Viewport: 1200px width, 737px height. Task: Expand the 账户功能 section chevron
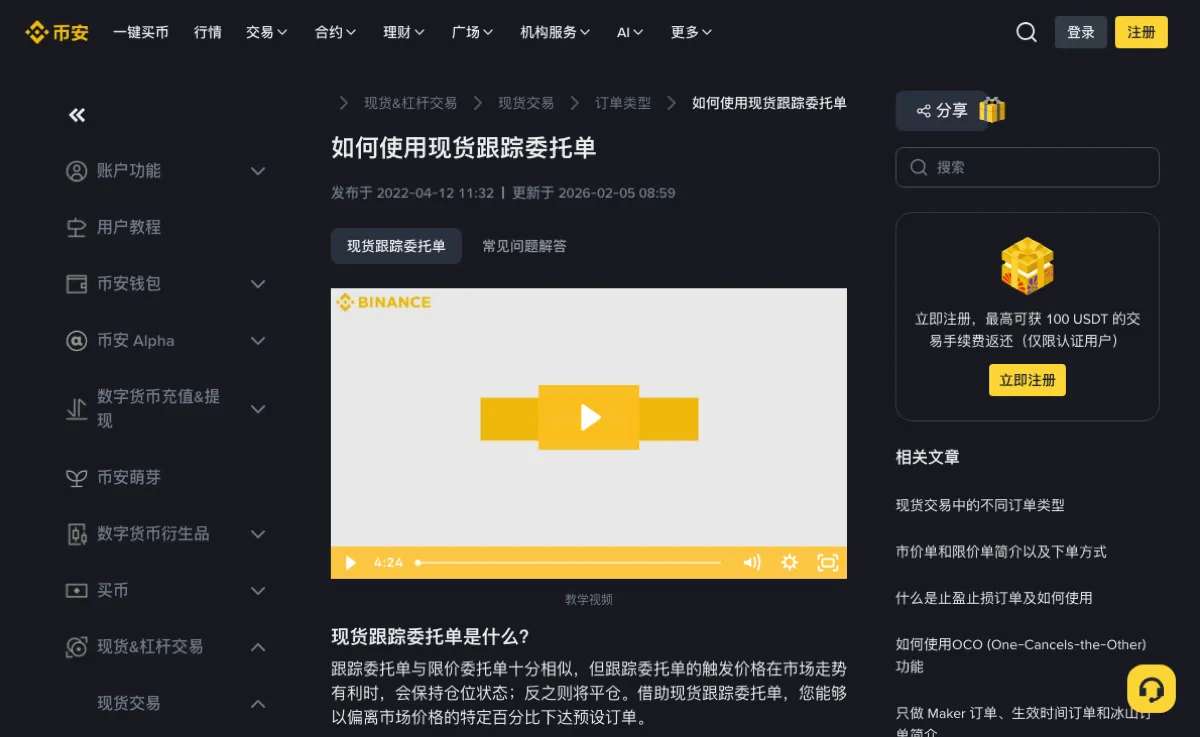(258, 171)
